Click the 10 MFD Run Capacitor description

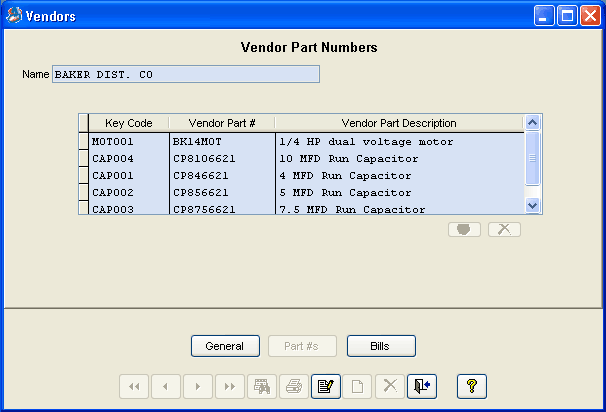tap(400, 158)
